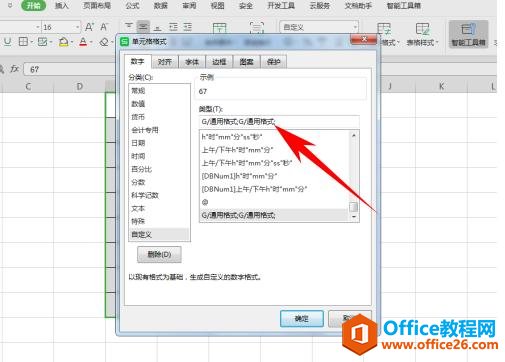This screenshot has width=505, height=362.
Task: Switch to the 对齐 tab in dialog
Action: pyautogui.click(x=165, y=62)
